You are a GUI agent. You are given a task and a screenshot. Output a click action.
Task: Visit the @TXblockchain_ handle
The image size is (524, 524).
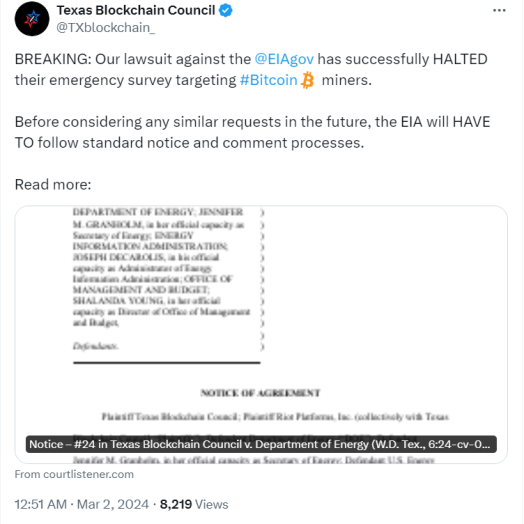point(106,28)
